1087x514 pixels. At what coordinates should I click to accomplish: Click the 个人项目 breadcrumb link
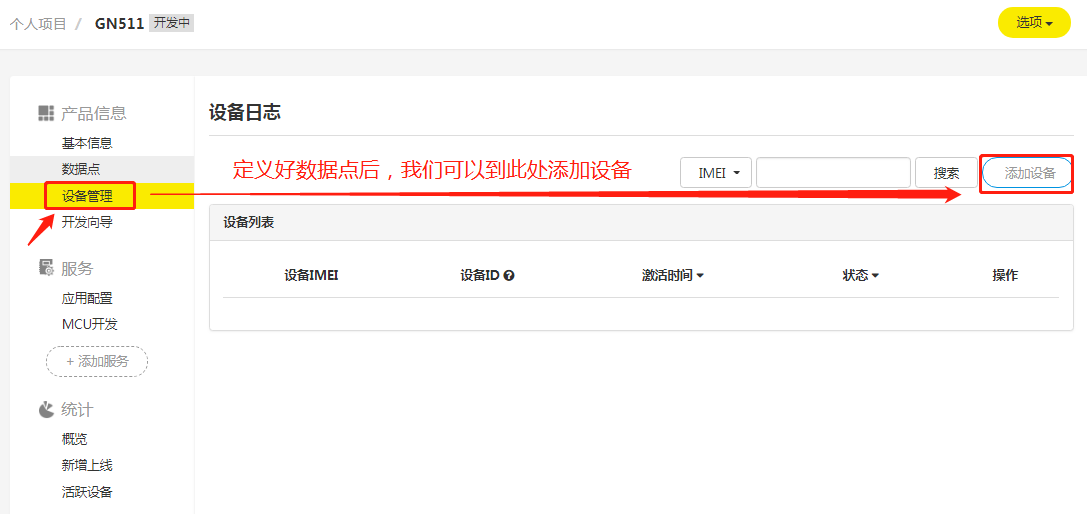pyautogui.click(x=38, y=23)
